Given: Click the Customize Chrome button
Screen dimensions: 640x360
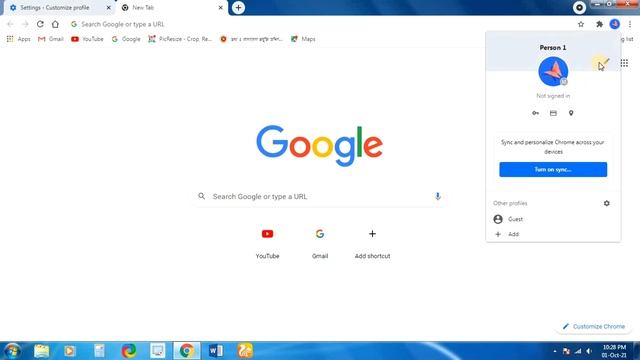Looking at the screenshot, I should (594, 327).
